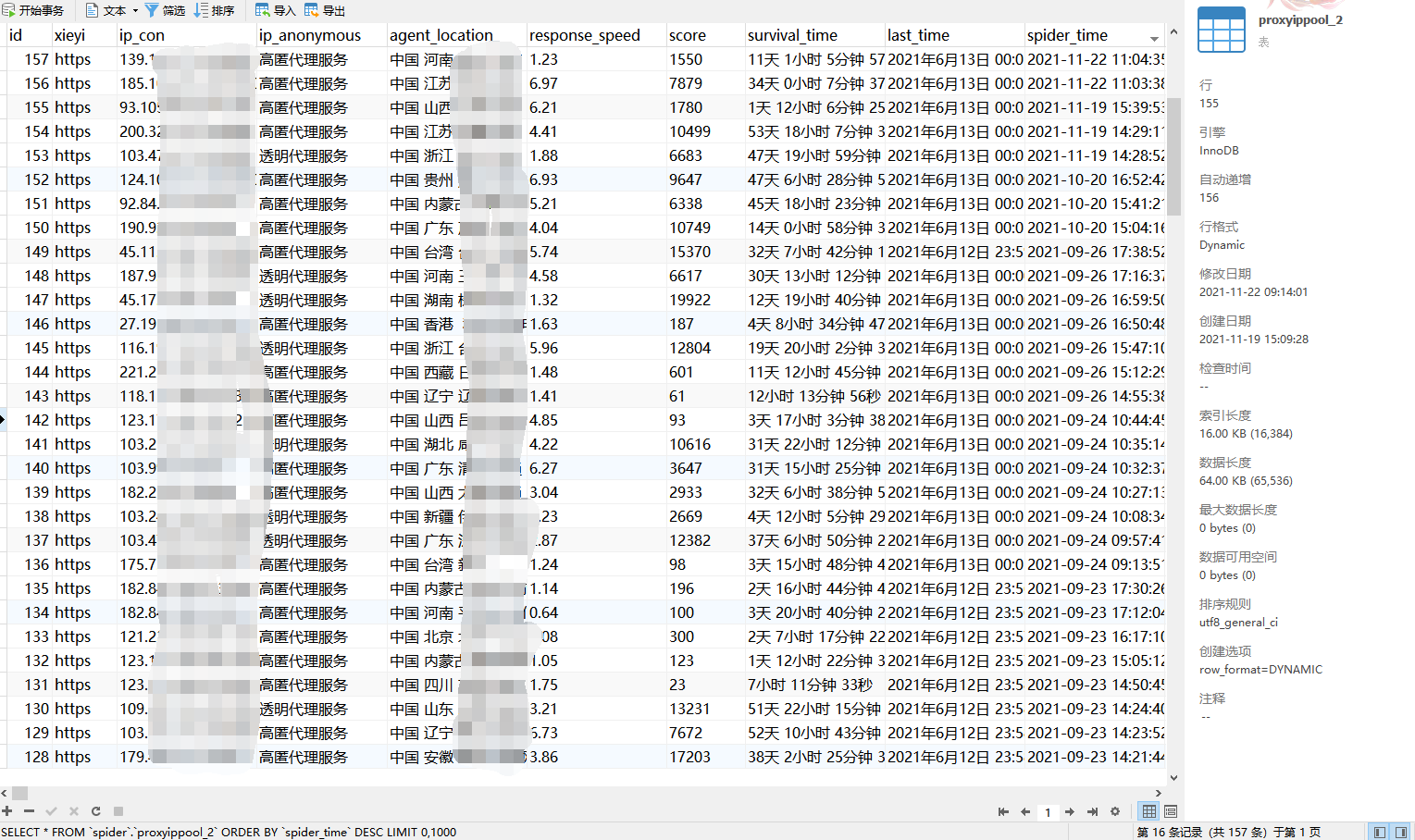The image size is (1415, 840).
Task: Select response_speed cell 0.64
Action: [x=596, y=612]
